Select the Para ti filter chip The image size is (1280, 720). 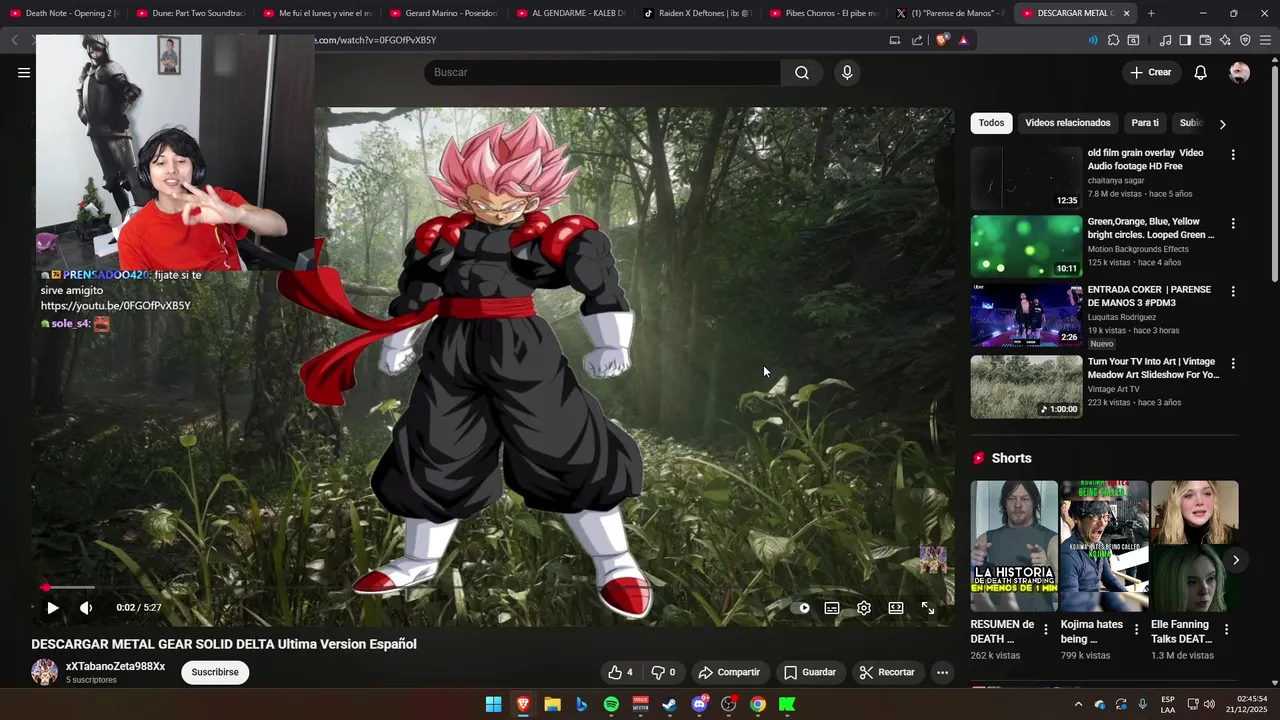1145,123
